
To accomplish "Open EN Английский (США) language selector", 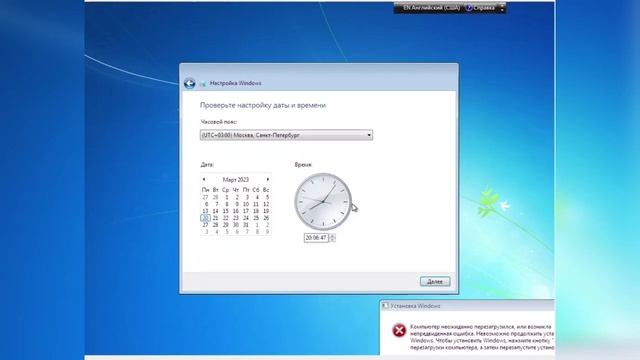I will coord(431,8).
